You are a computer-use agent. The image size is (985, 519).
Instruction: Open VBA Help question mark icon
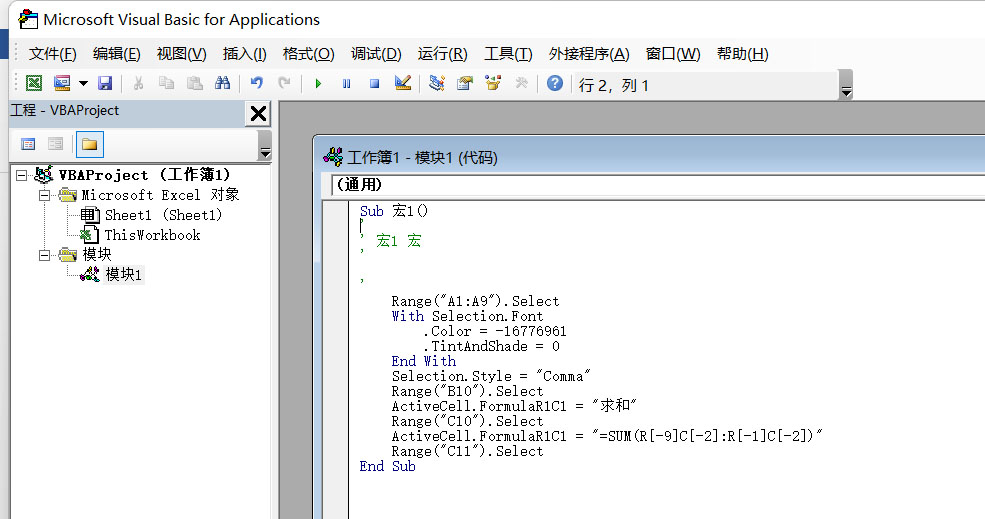click(555, 83)
